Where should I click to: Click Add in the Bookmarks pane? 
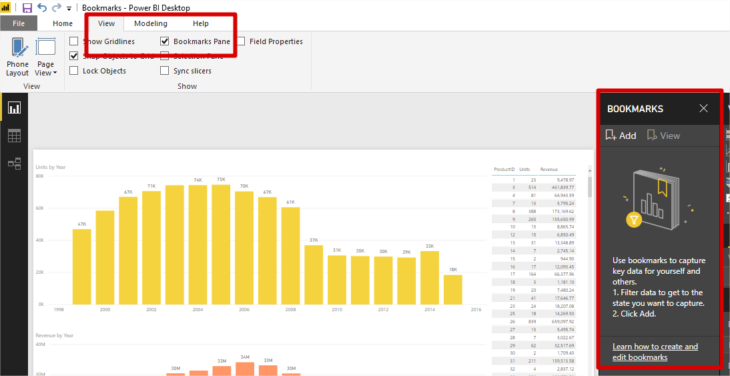621,136
